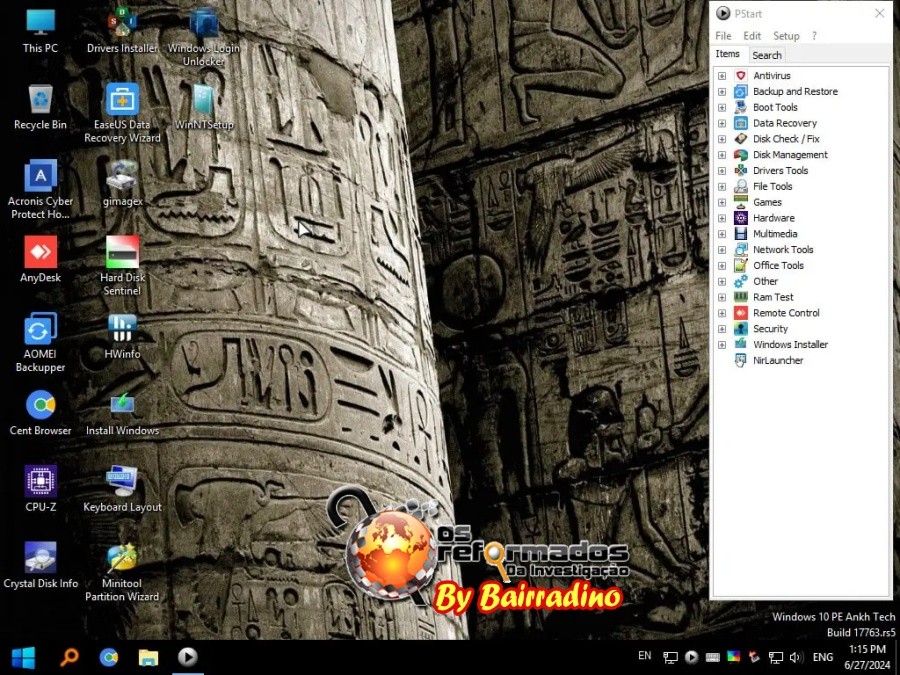Expand the Data Recovery tree node

[x=722, y=123]
